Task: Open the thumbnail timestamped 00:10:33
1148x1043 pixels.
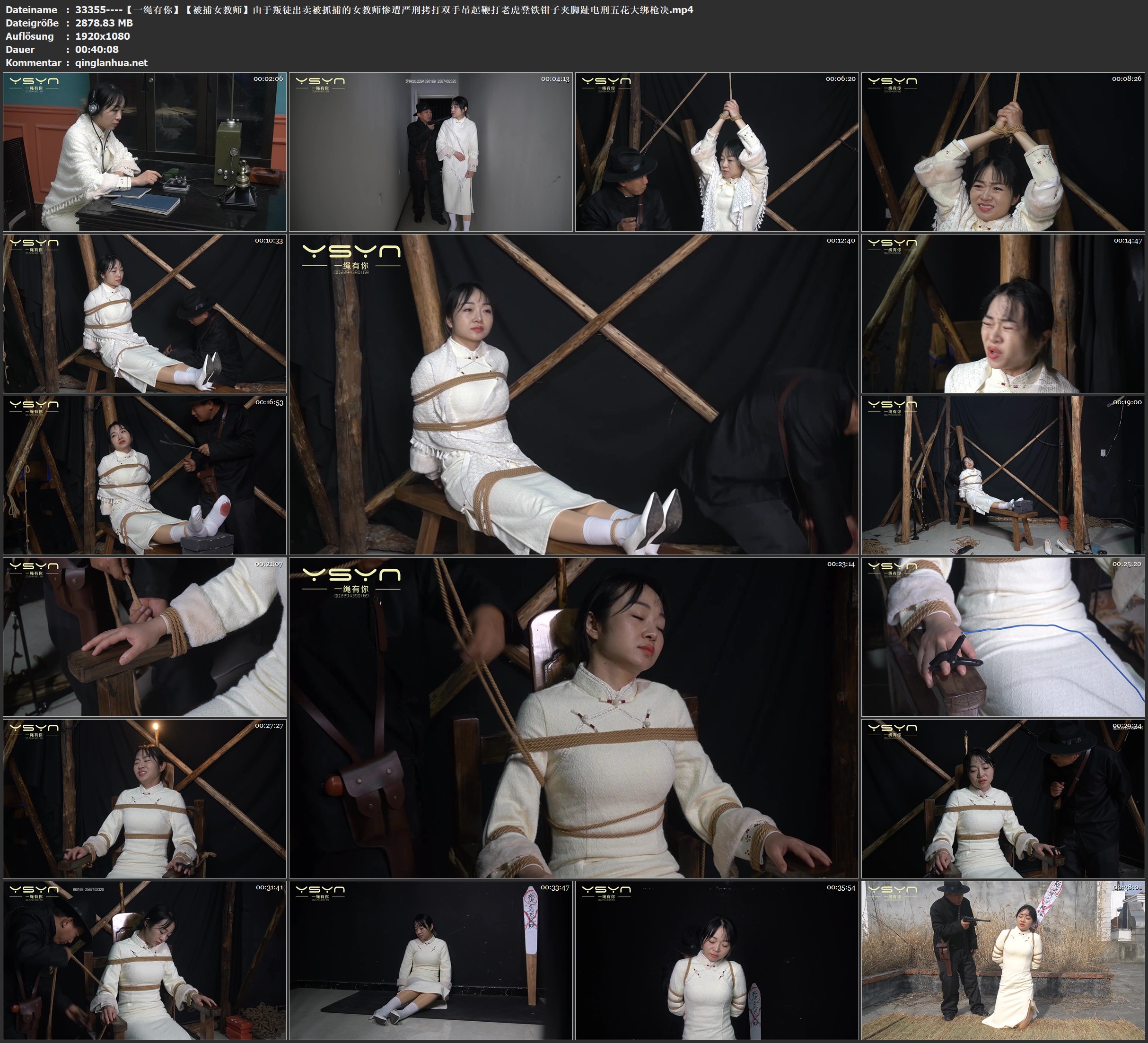Action: pyautogui.click(x=145, y=313)
